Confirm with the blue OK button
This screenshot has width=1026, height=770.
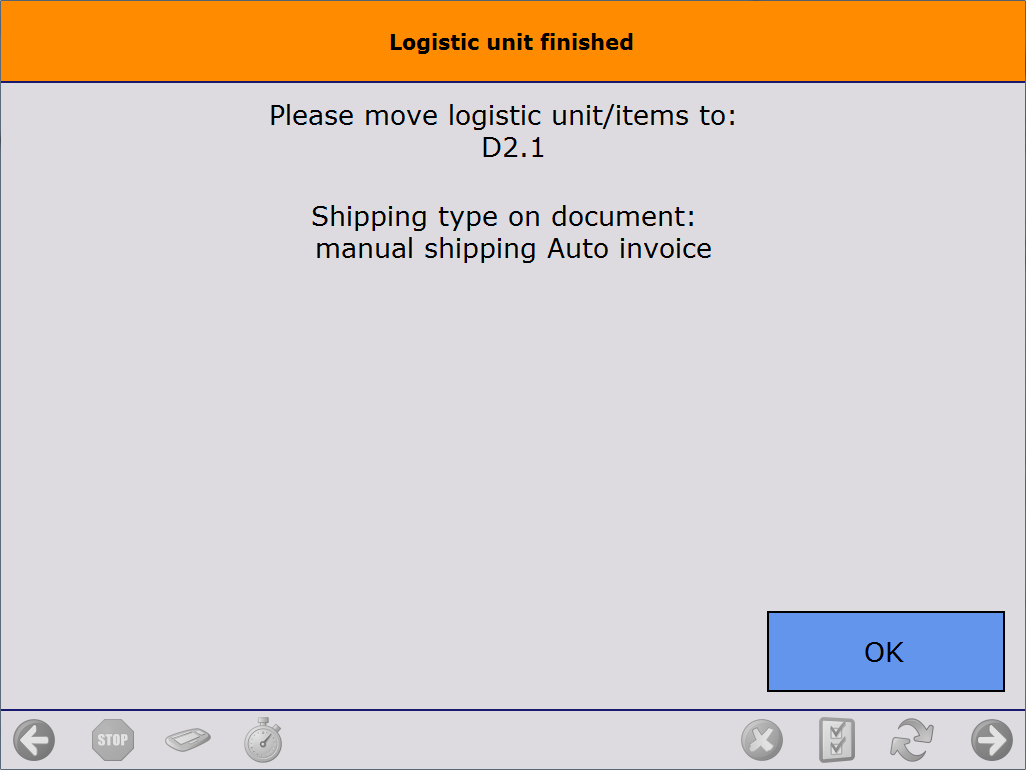(885, 652)
